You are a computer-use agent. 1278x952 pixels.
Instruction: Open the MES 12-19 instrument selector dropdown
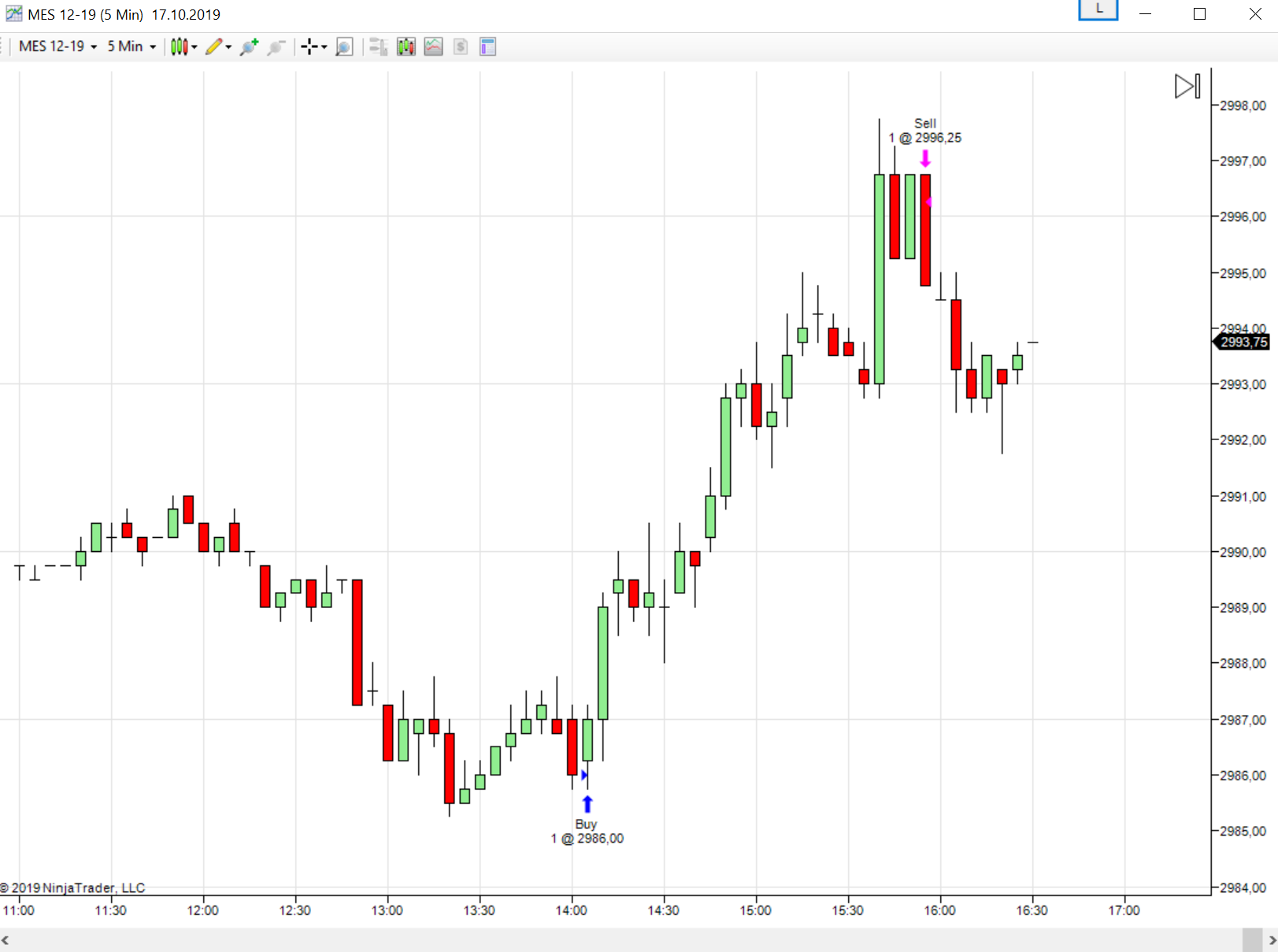coord(57,46)
